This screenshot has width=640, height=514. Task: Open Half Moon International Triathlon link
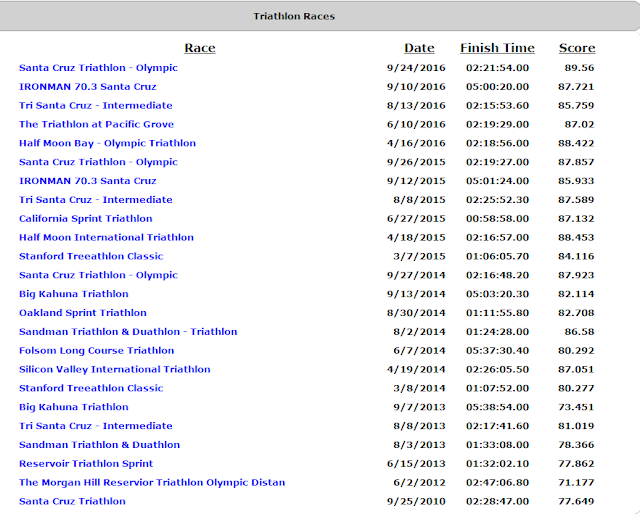click(x=106, y=237)
